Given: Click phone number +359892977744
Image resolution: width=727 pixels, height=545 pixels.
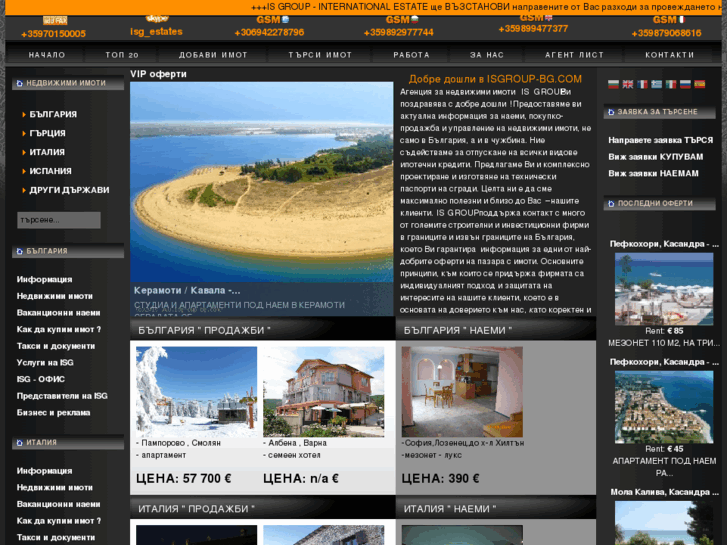Looking at the screenshot, I should click(x=398, y=32).
